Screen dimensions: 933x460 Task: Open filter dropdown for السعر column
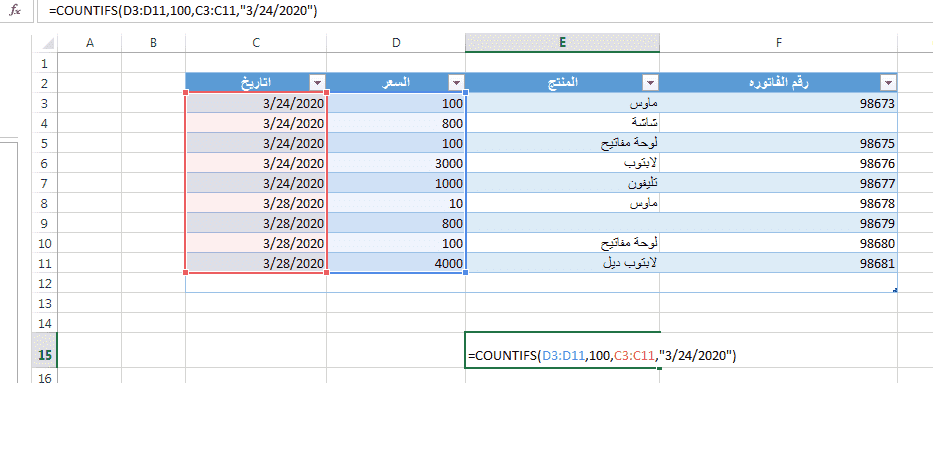456,82
